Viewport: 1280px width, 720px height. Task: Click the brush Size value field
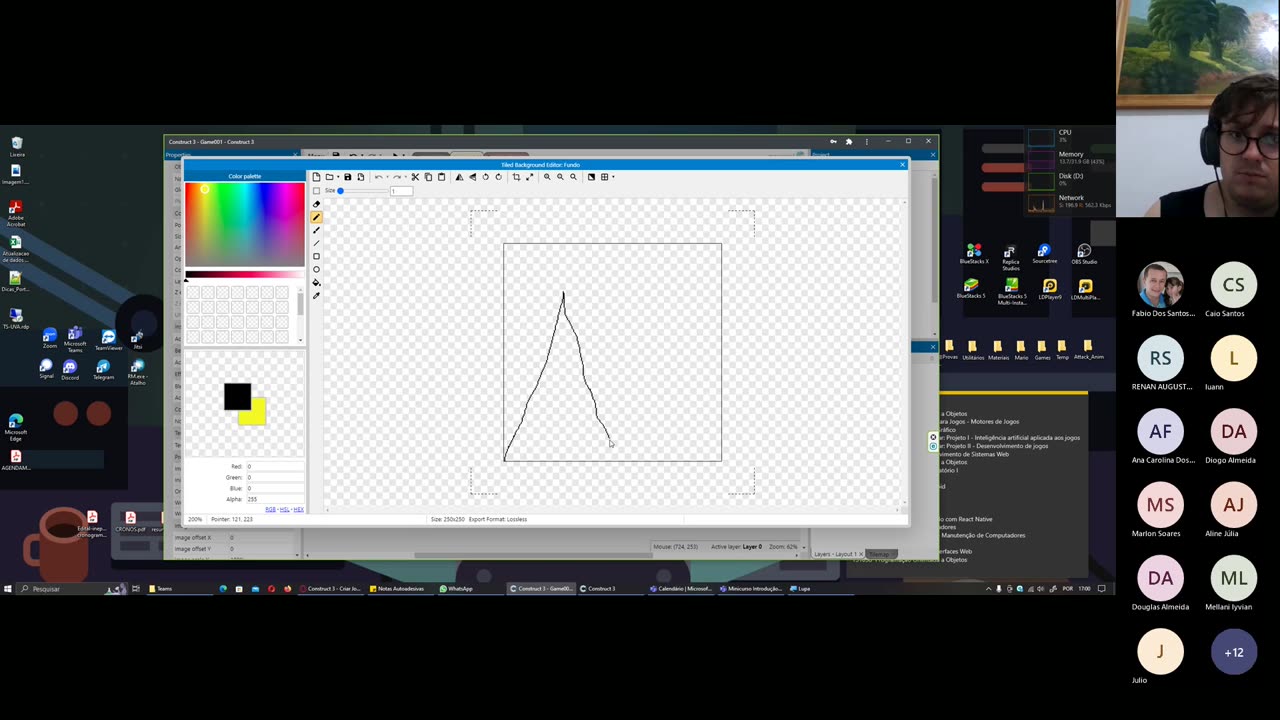pyautogui.click(x=401, y=191)
